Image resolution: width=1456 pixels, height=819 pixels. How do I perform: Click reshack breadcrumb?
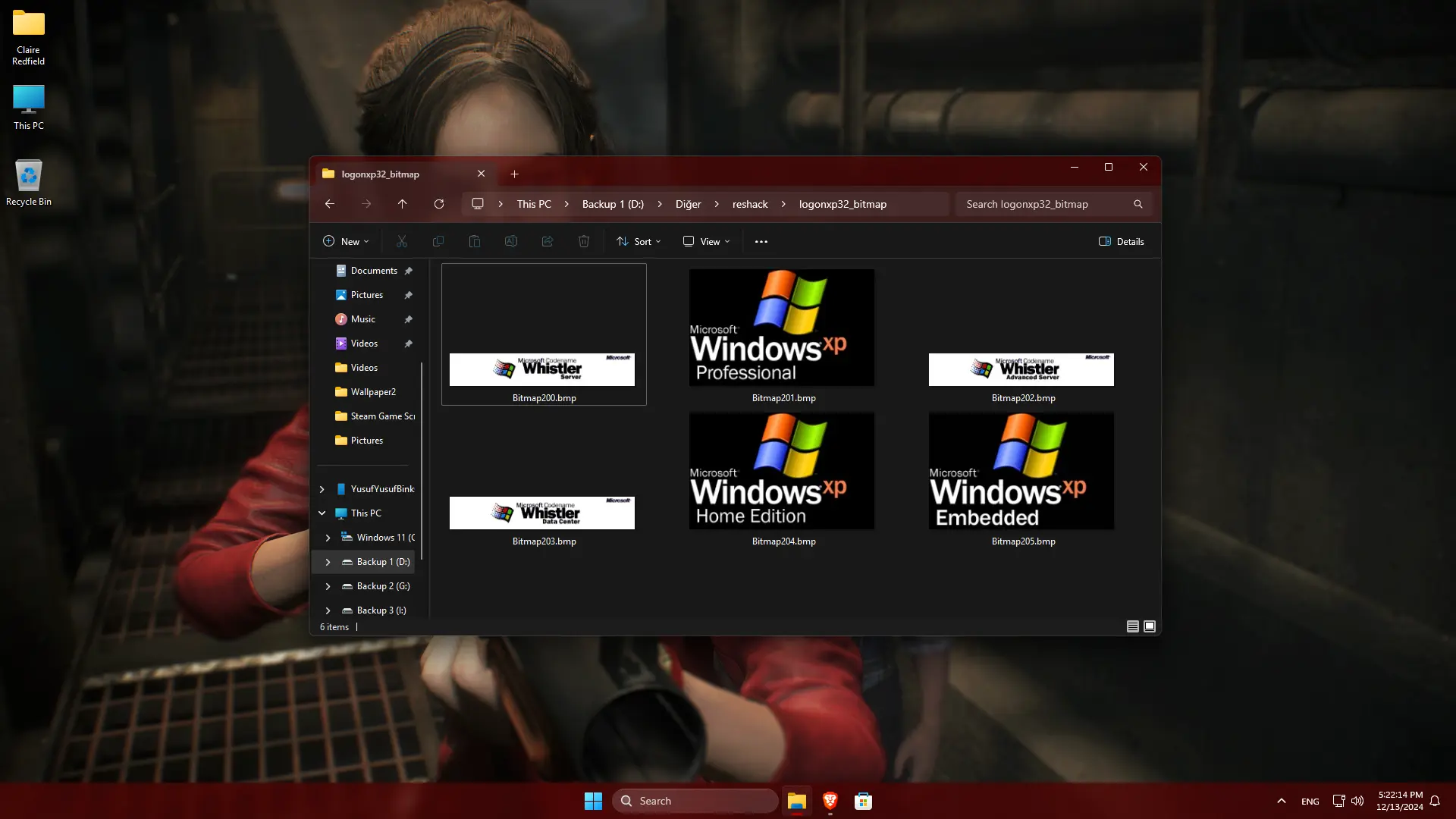pos(750,204)
